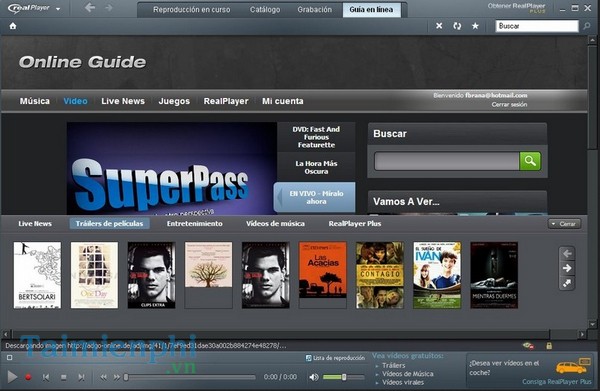Click the Buscar panel search text box
The width and height of the screenshot is (600, 391).
(447, 161)
